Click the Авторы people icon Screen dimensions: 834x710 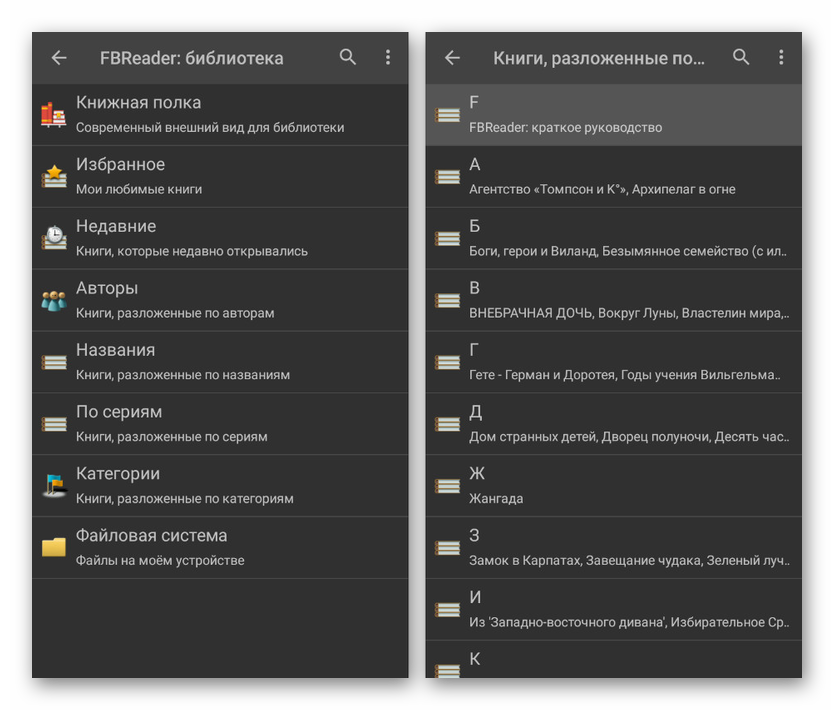(54, 300)
